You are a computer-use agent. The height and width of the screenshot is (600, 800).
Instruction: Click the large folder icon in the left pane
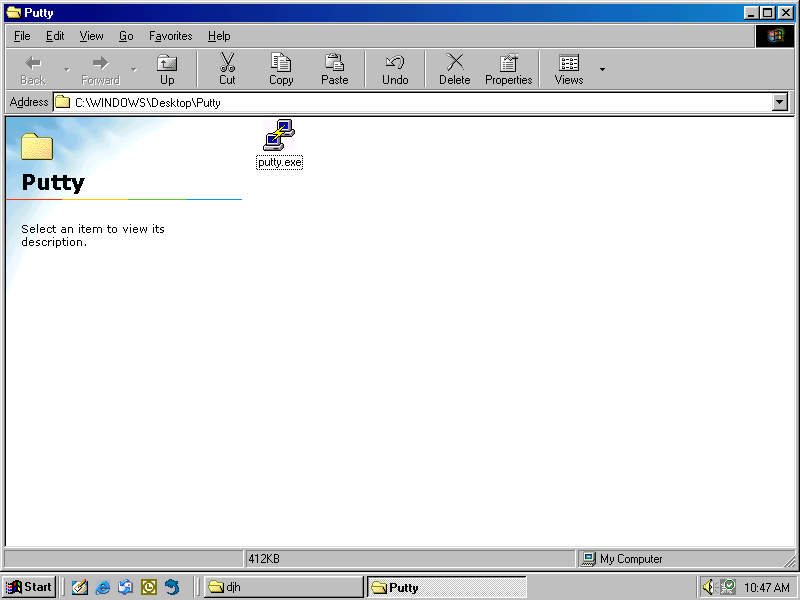[x=37, y=146]
